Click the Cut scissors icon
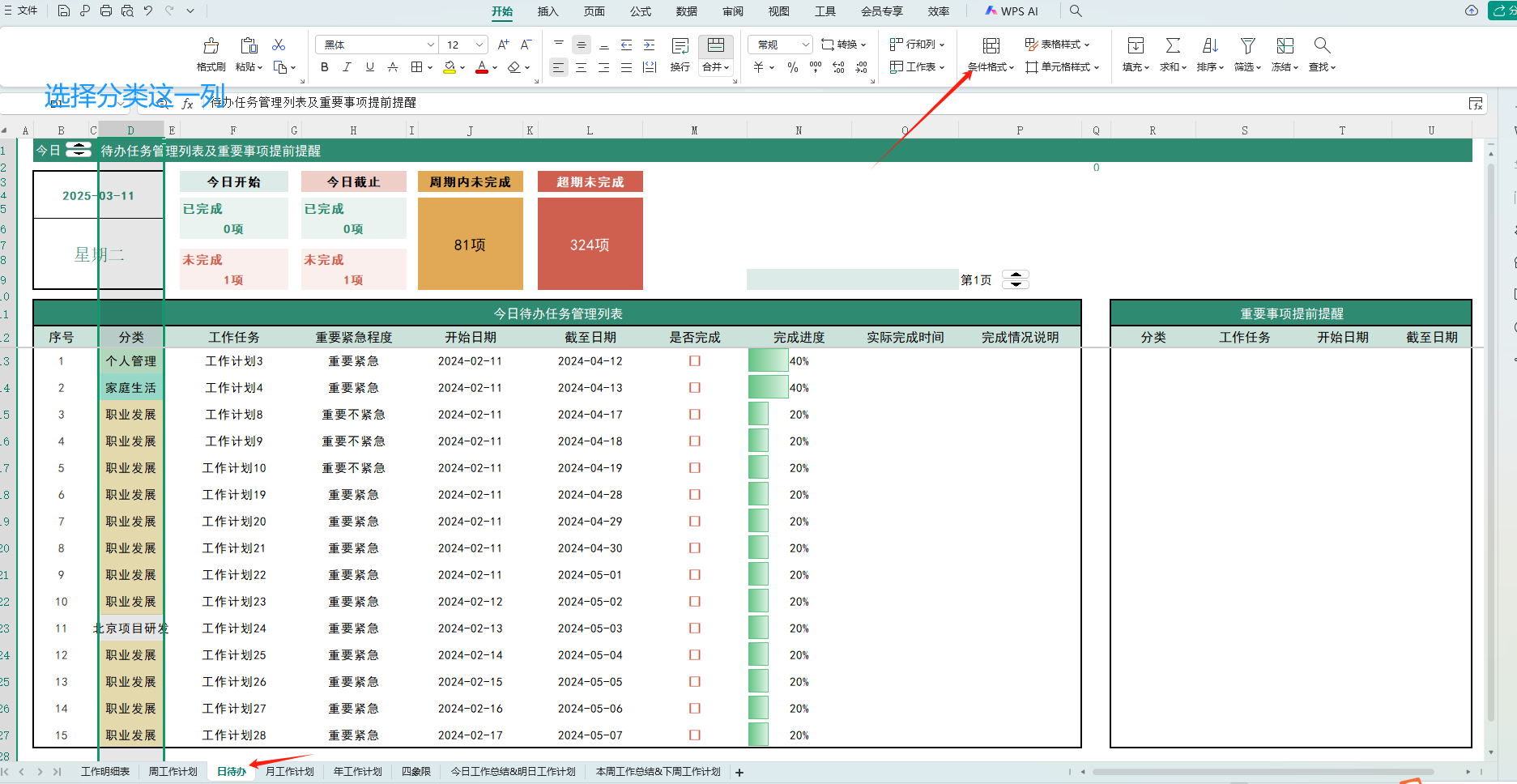1517x784 pixels. pyautogui.click(x=279, y=45)
